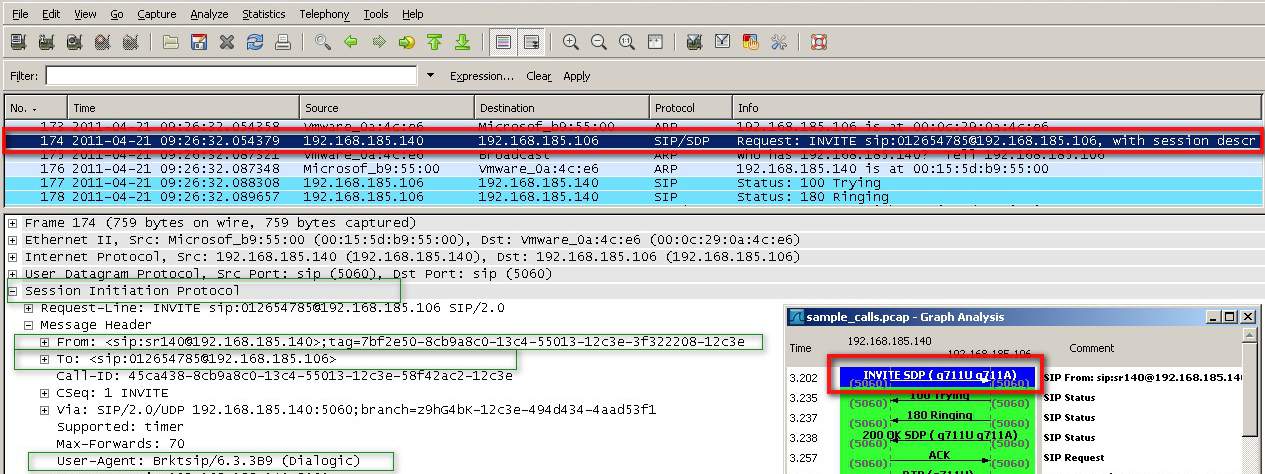This screenshot has width=1265, height=474.
Task: Open Preferences with the tools icon
Action: tap(779, 42)
